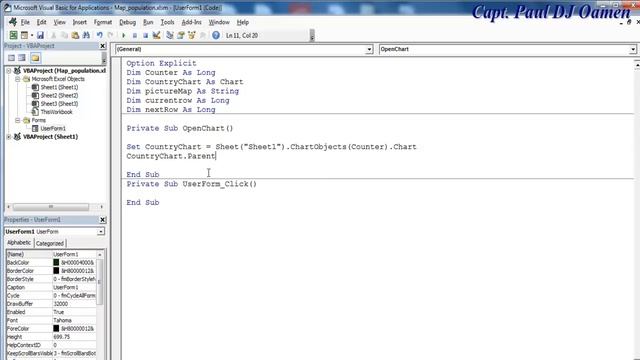Open the View menu
This screenshot has height=360, width=640.
[x=60, y=22]
